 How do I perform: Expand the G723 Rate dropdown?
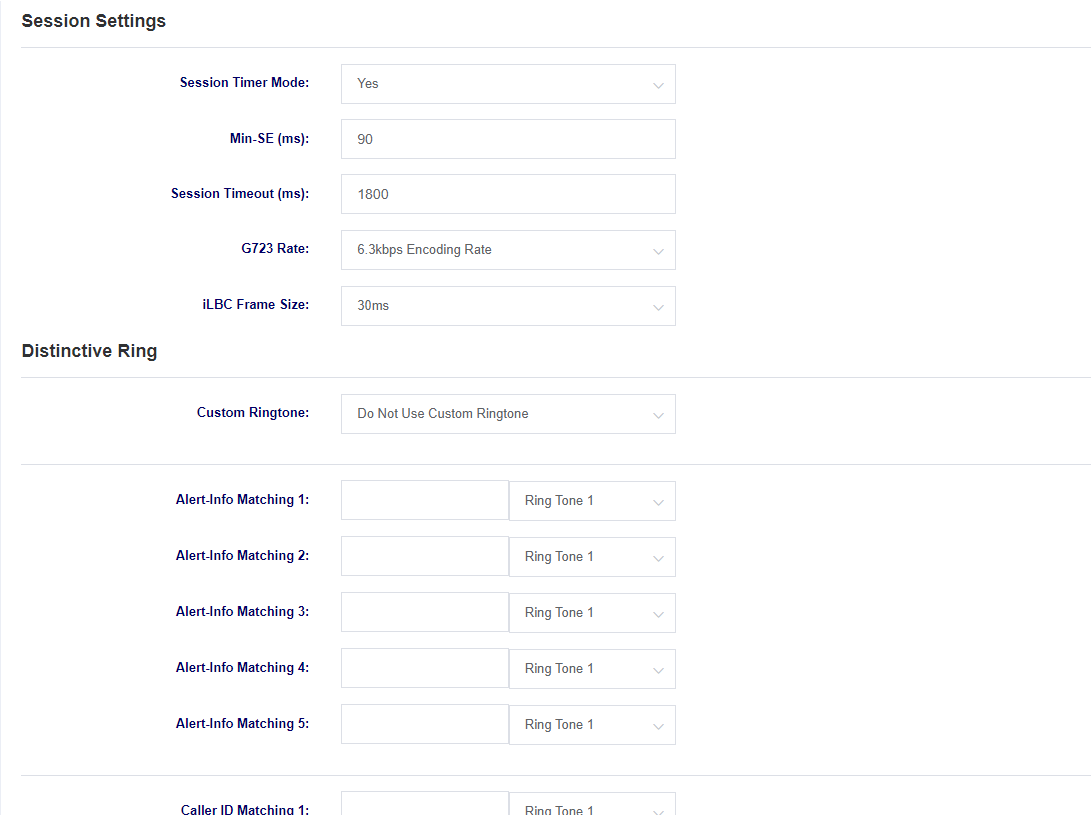click(x=508, y=250)
